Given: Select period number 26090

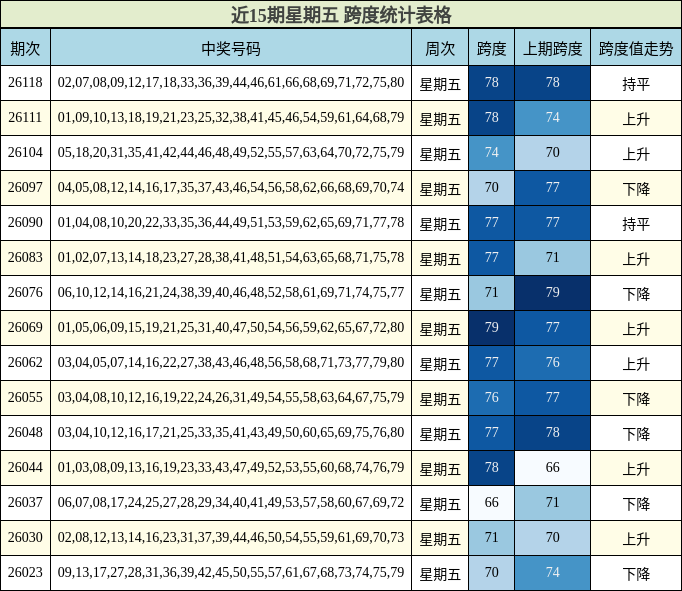Looking at the screenshot, I should (x=25, y=222).
